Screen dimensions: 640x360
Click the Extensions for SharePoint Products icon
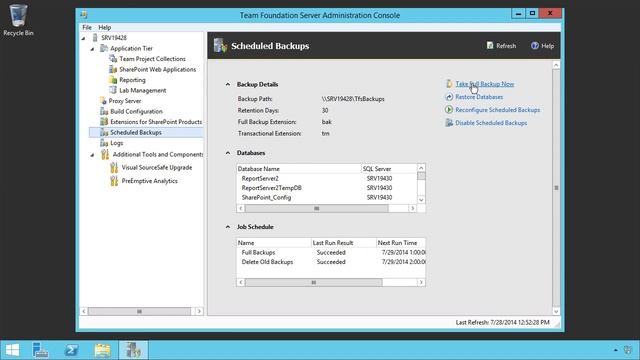[104, 122]
